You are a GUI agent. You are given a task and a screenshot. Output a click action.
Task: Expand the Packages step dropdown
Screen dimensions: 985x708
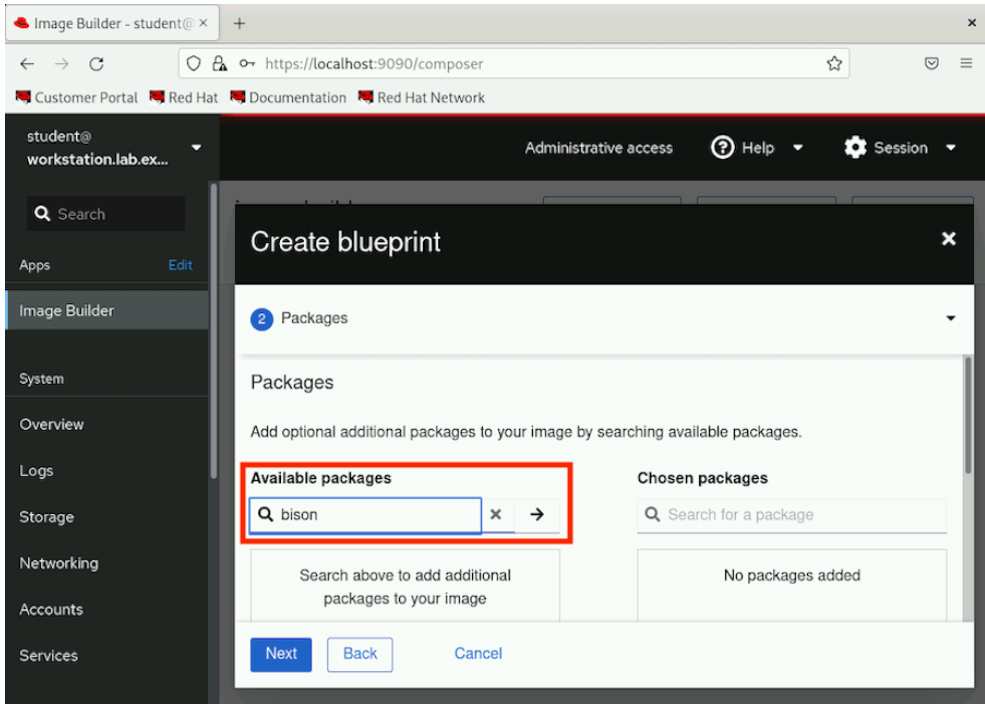click(x=950, y=319)
